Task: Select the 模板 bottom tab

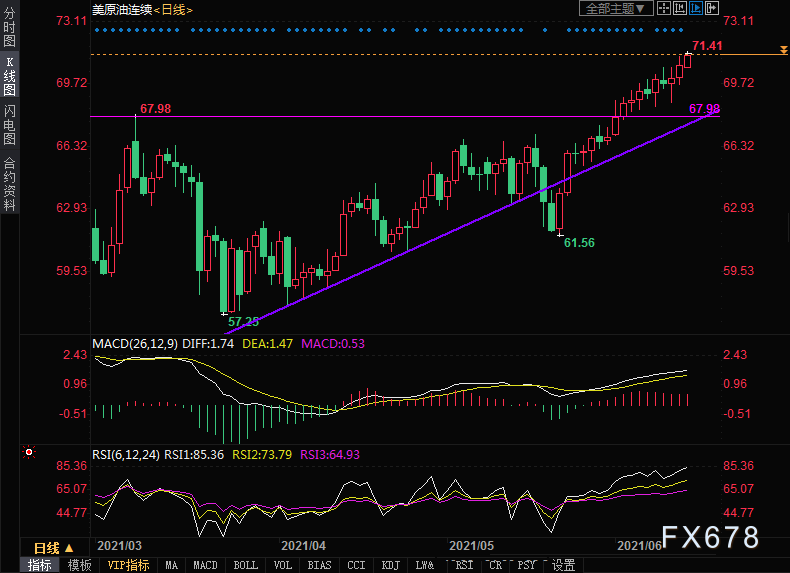Action: coord(79,565)
